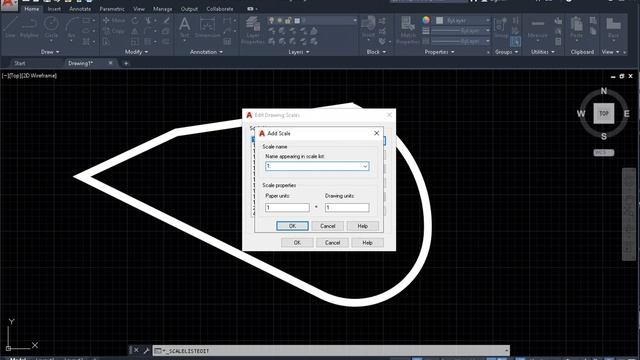
Task: Expand the Utilities panel
Action: pos(543,52)
